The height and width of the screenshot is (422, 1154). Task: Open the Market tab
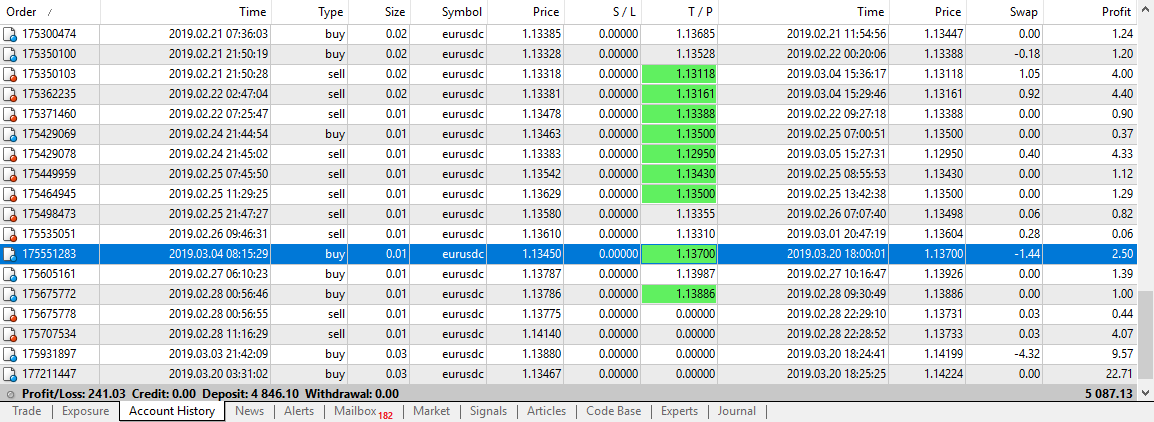click(x=431, y=411)
